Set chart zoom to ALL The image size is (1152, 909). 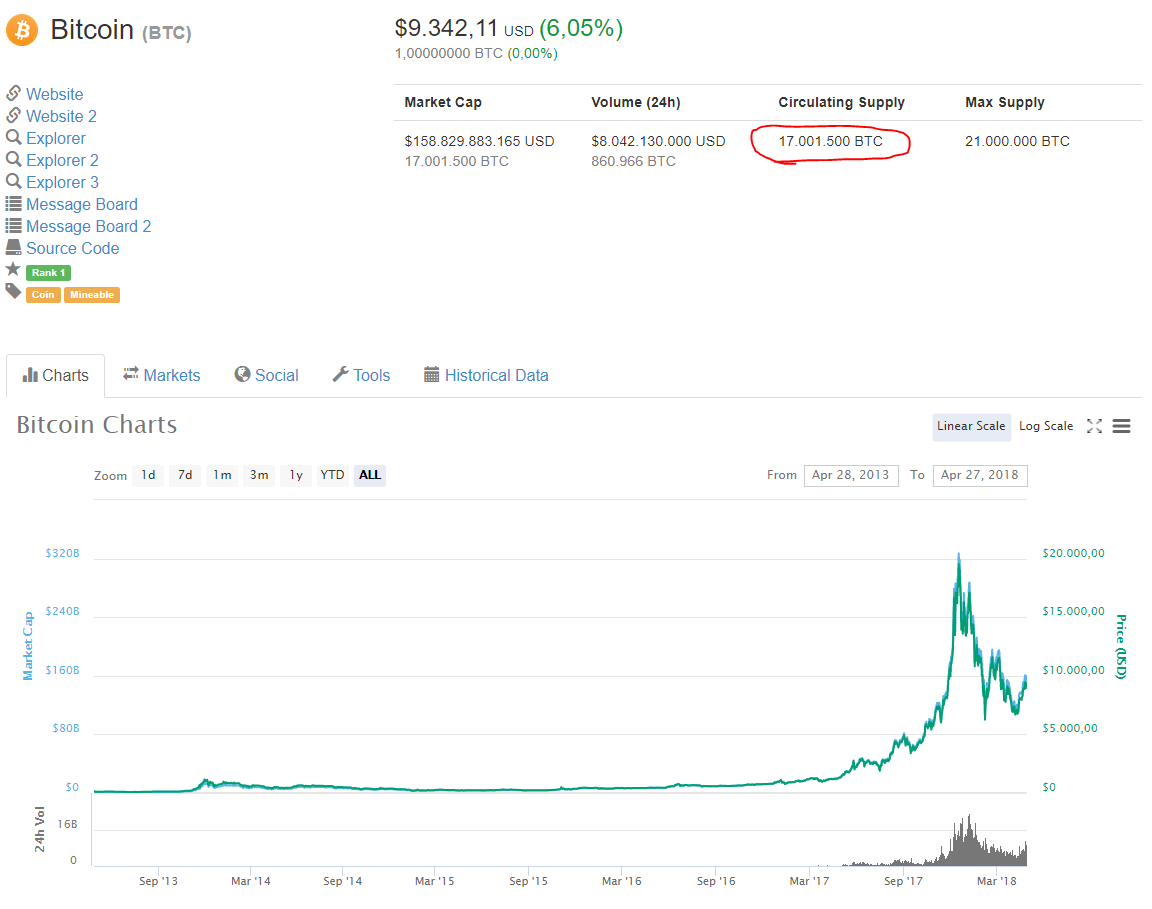click(x=370, y=475)
